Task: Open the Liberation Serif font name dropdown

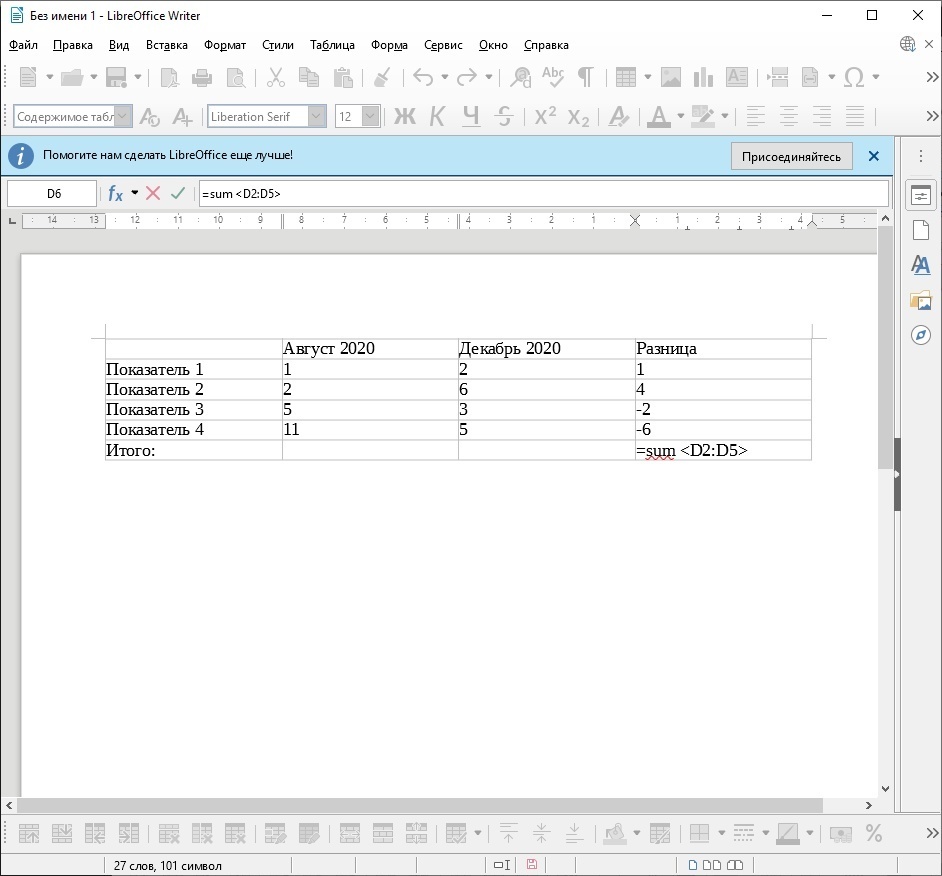Action: click(317, 117)
